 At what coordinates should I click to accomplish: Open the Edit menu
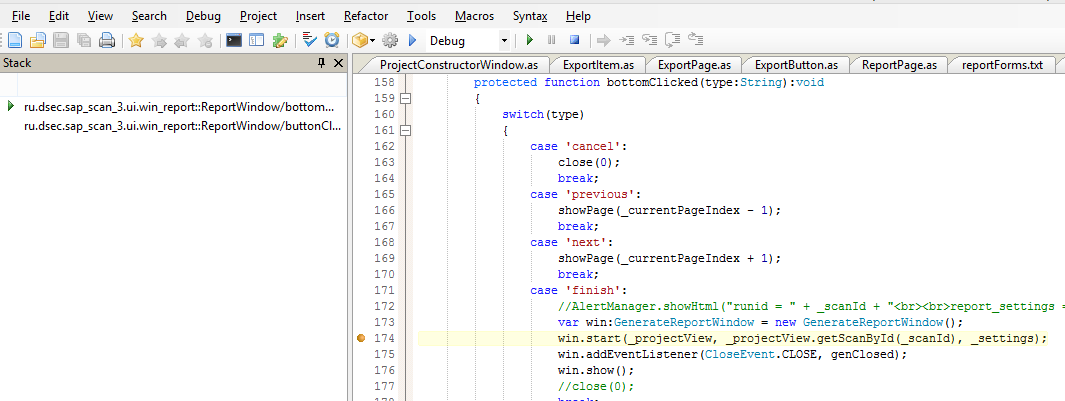pyautogui.click(x=59, y=16)
